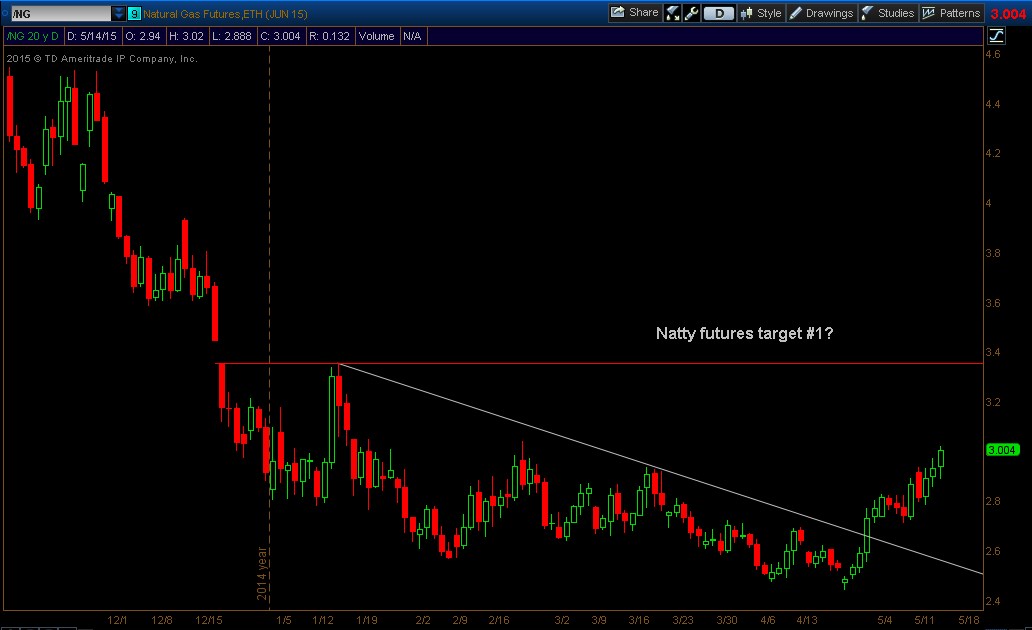Viewport: 1032px width, 630px height.
Task: Click the 3.4 price axis label
Action: [993, 352]
